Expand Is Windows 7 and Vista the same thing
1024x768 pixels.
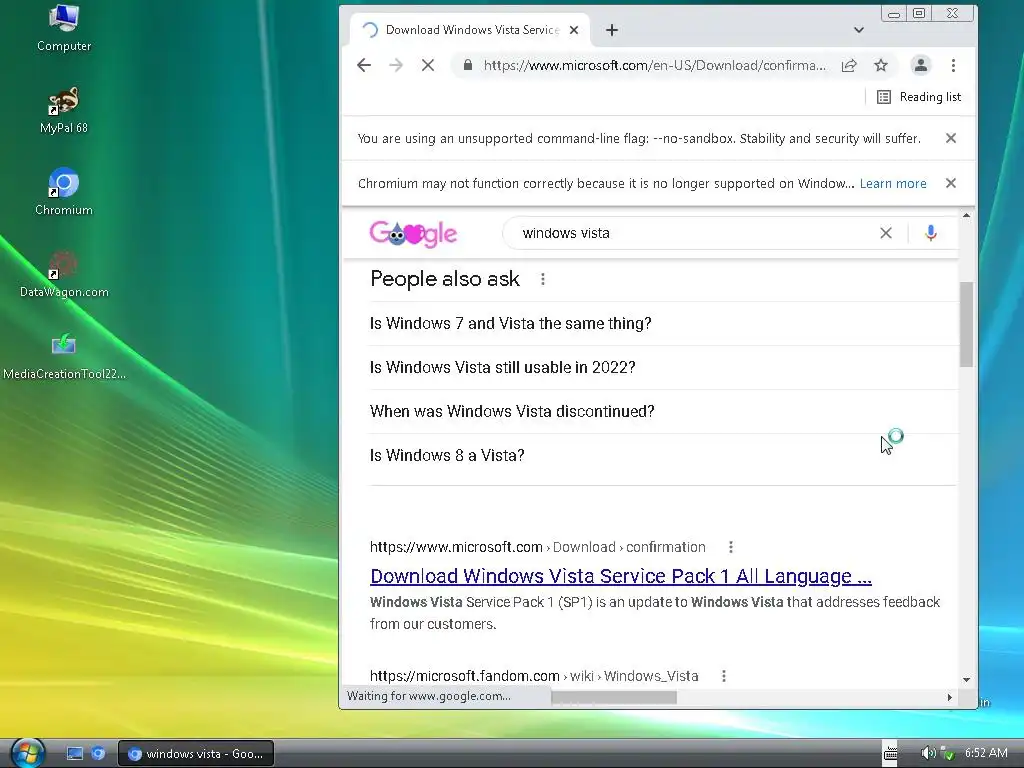coord(664,323)
